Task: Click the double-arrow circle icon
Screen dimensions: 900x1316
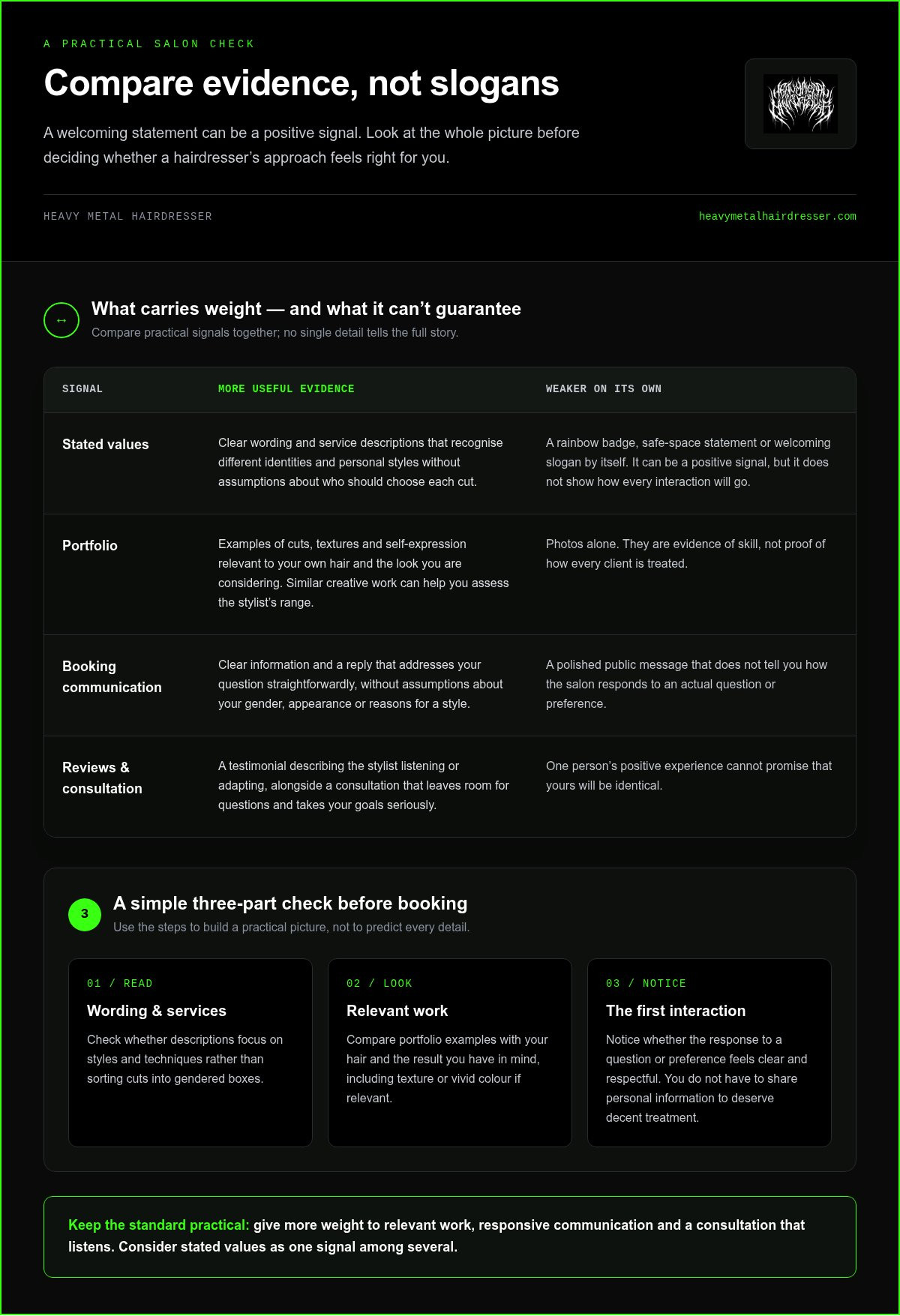Action: coord(61,320)
